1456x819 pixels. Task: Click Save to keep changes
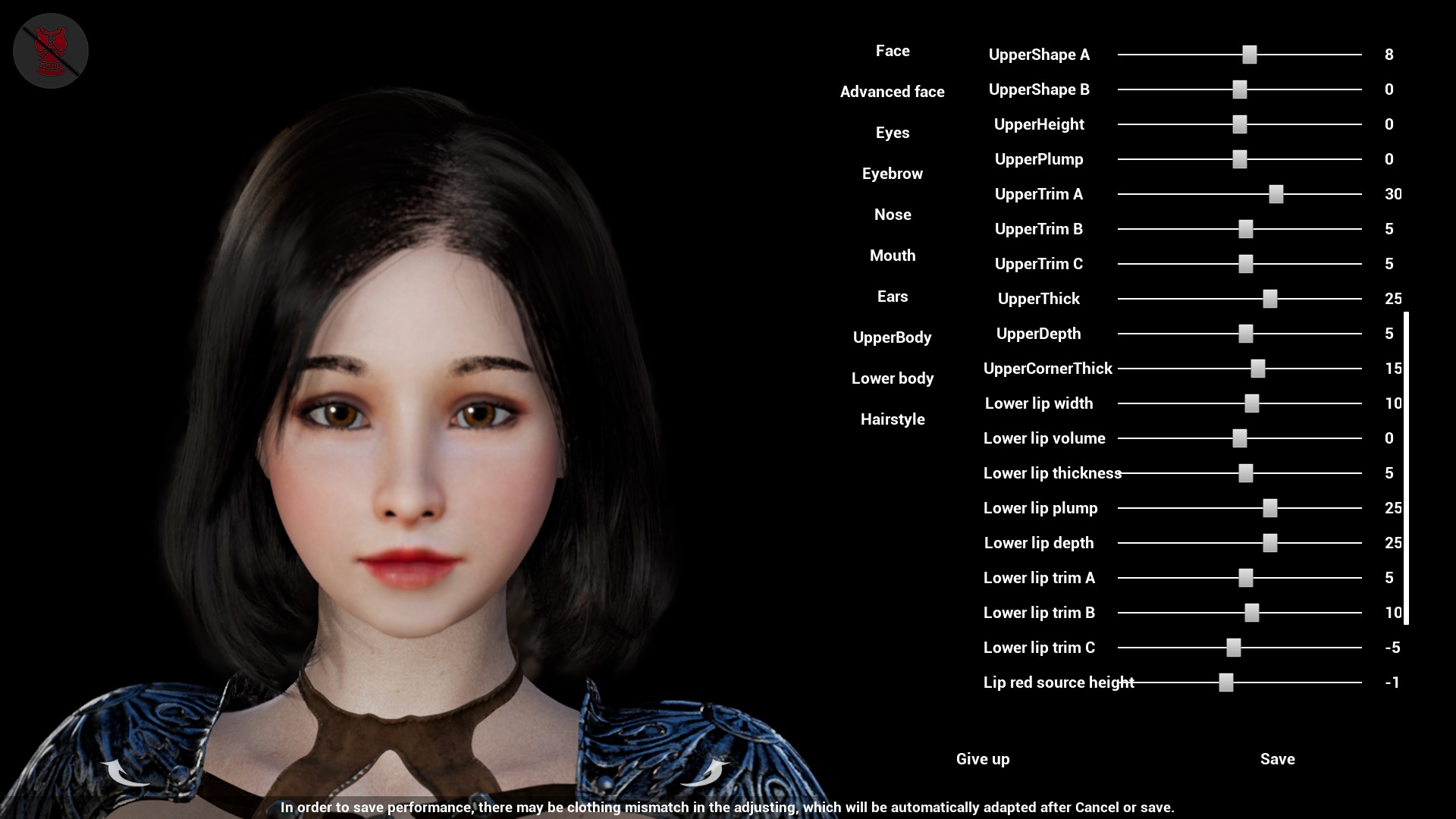pyautogui.click(x=1278, y=759)
